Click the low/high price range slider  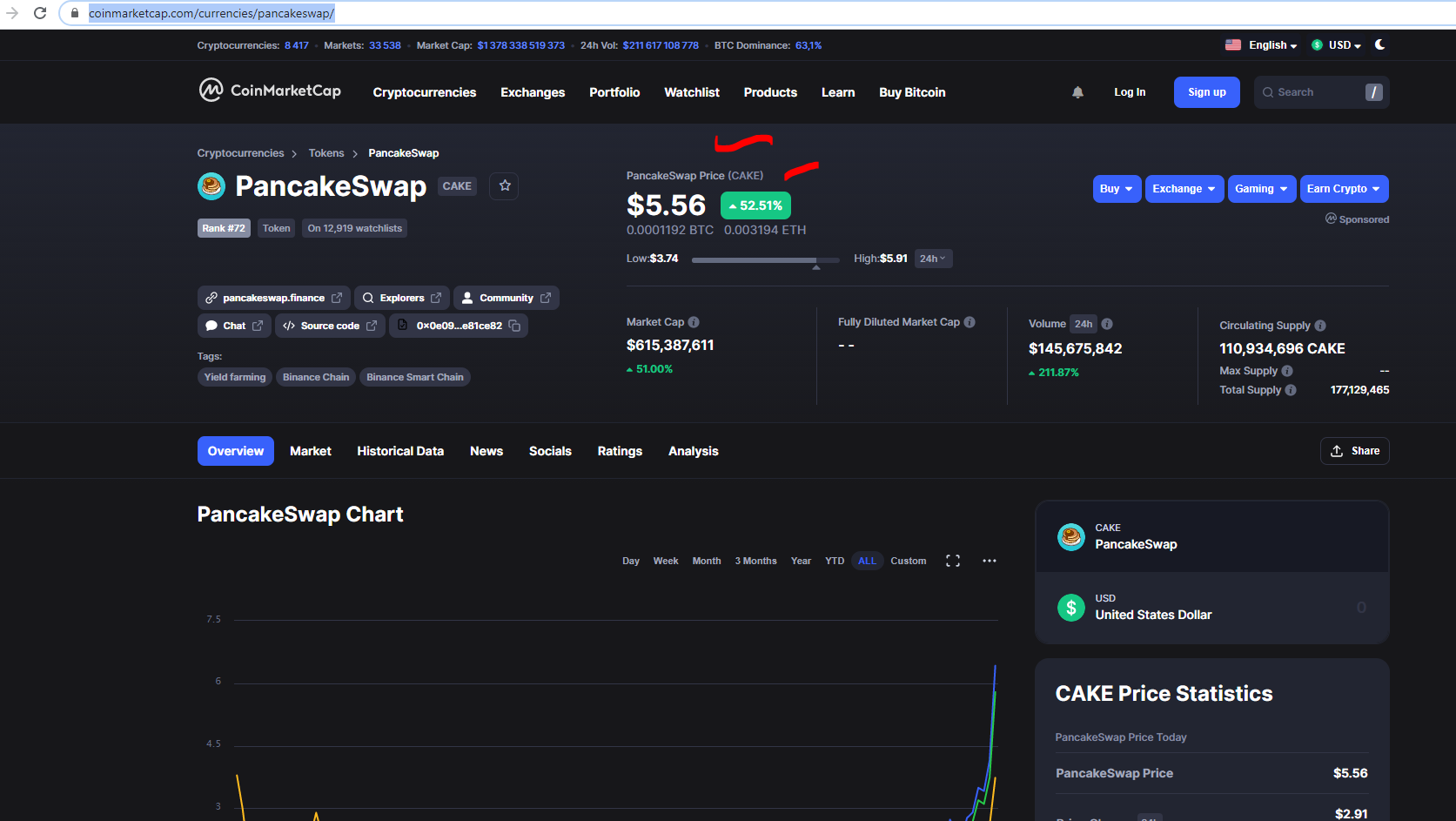click(764, 259)
